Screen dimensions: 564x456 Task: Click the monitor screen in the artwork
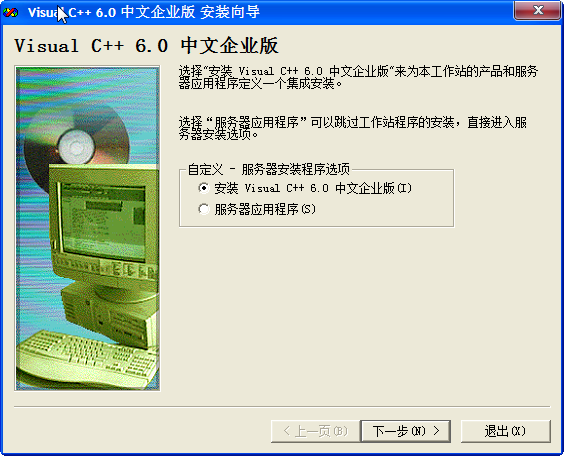point(103,221)
